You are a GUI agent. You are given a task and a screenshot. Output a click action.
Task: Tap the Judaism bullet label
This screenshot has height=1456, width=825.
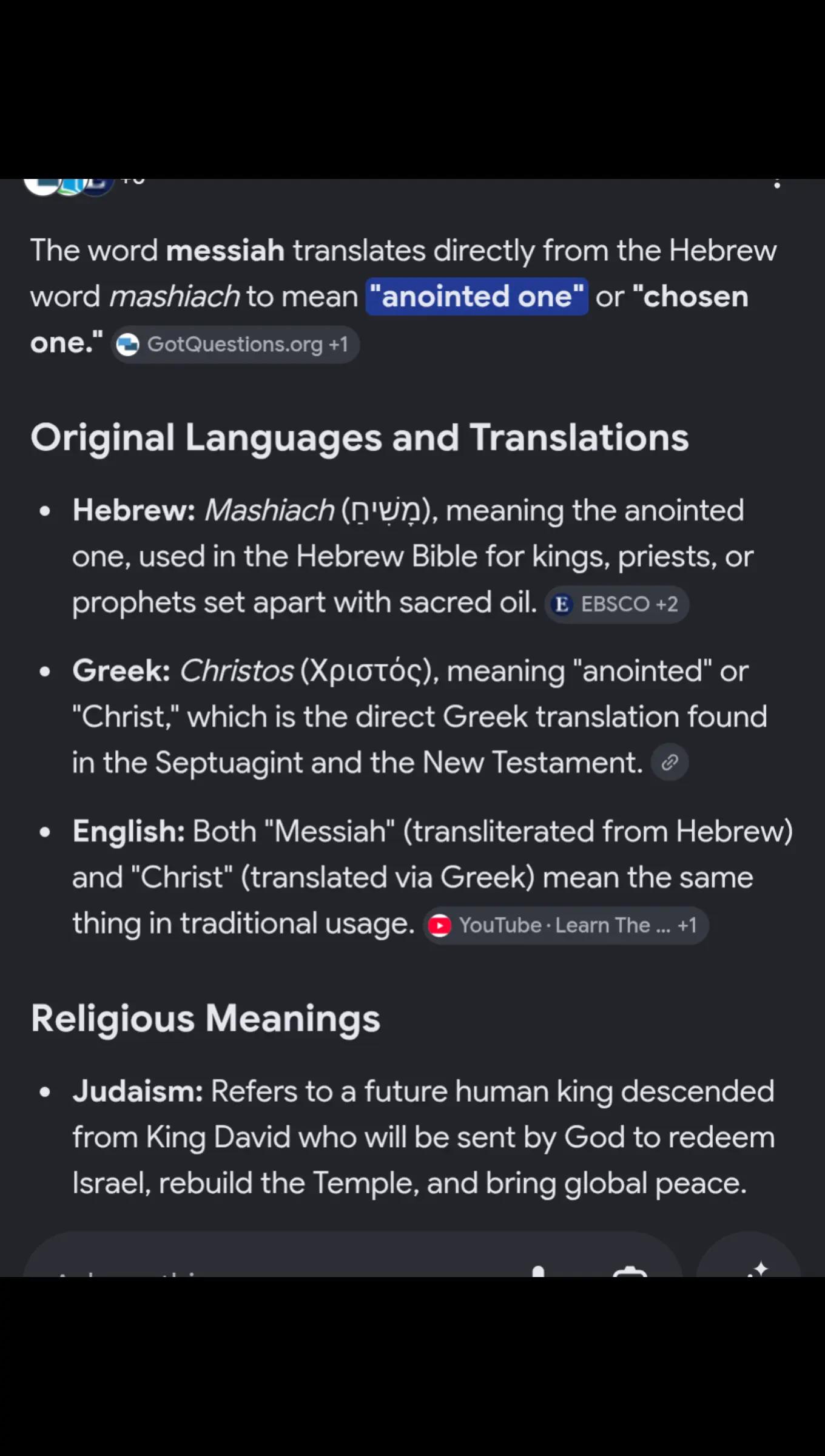(138, 1091)
